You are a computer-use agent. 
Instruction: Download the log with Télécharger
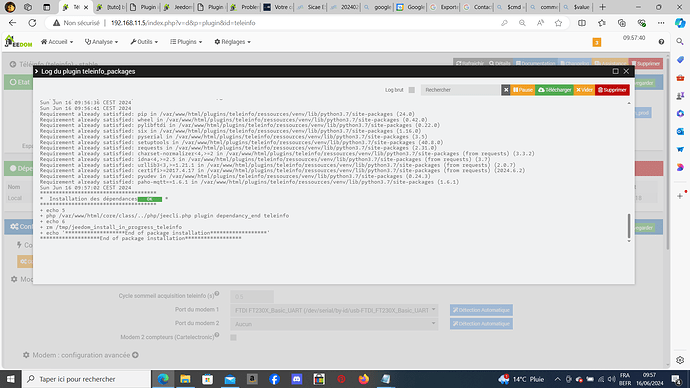pyautogui.click(x=554, y=90)
